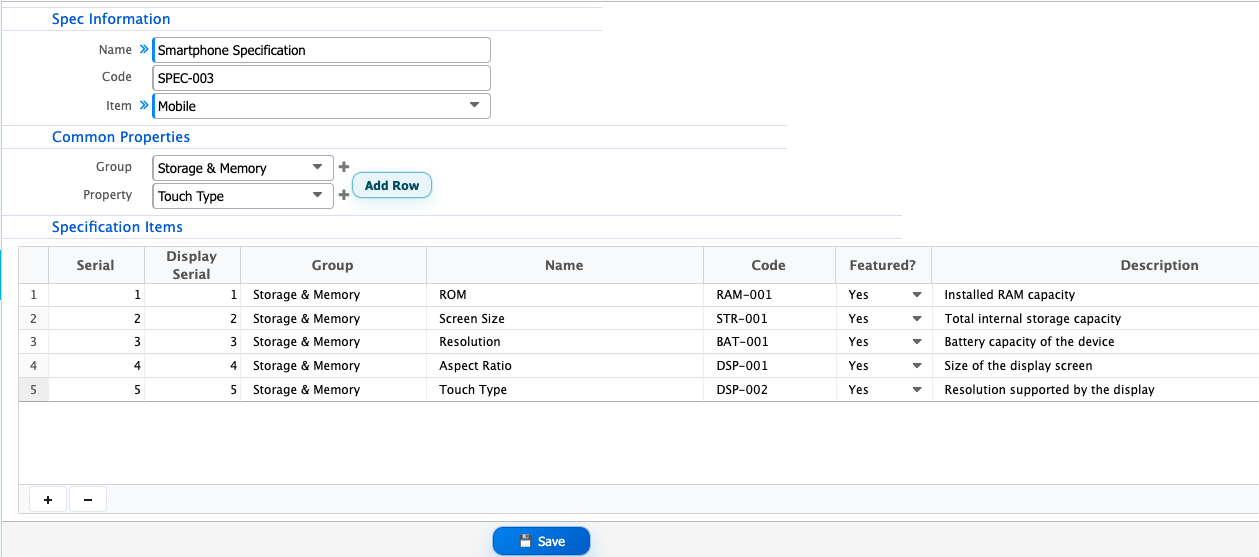Click the RAM-001 code cell
The height and width of the screenshot is (557, 1259).
[769, 295]
